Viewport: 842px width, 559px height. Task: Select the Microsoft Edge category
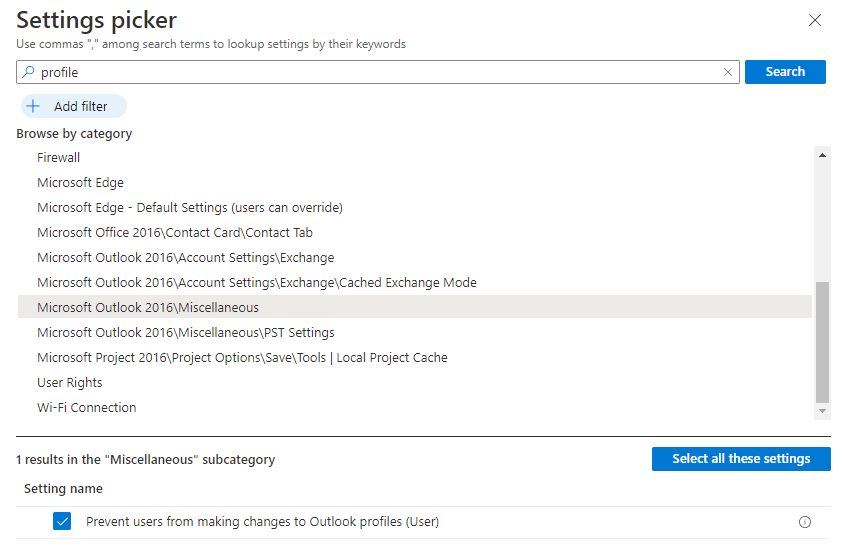tap(81, 183)
